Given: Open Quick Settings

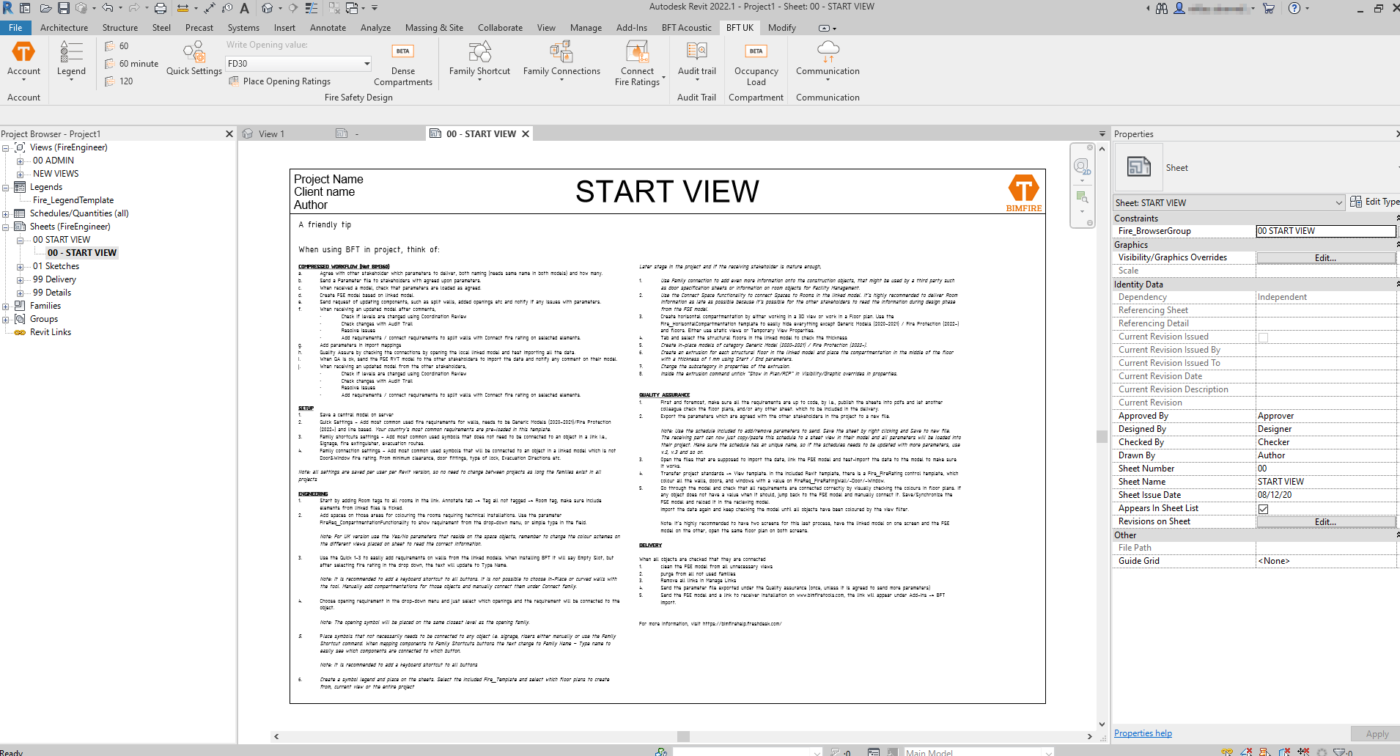Looking at the screenshot, I should coord(194,60).
